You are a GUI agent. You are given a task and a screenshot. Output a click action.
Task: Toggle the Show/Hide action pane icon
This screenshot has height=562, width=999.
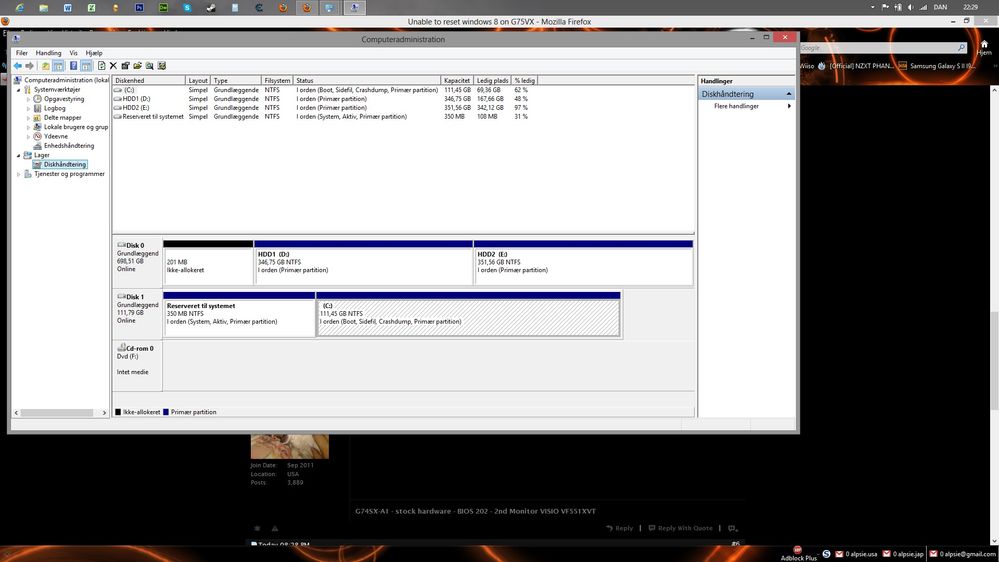tap(86, 66)
